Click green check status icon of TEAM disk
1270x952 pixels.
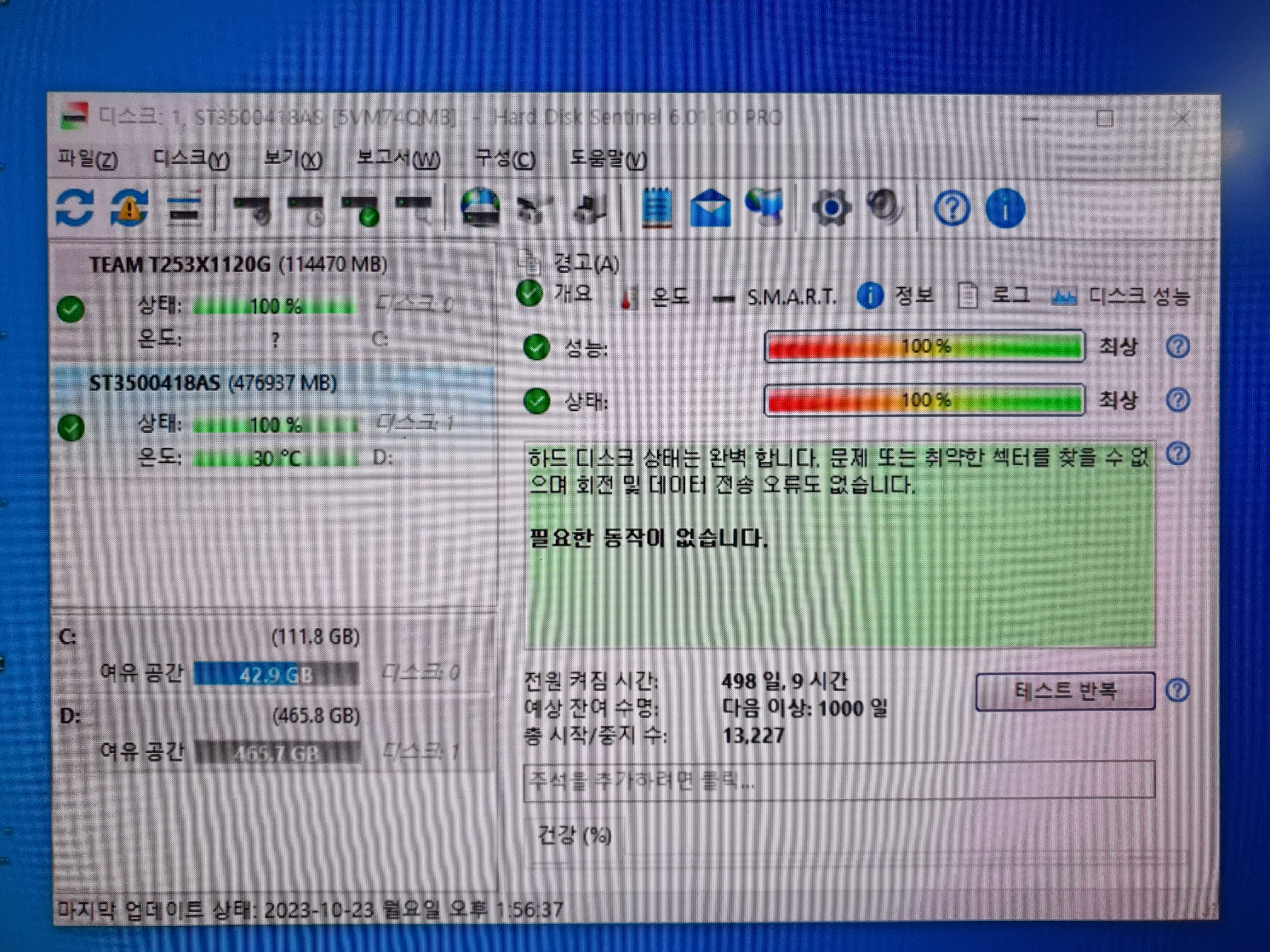pyautogui.click(x=71, y=309)
